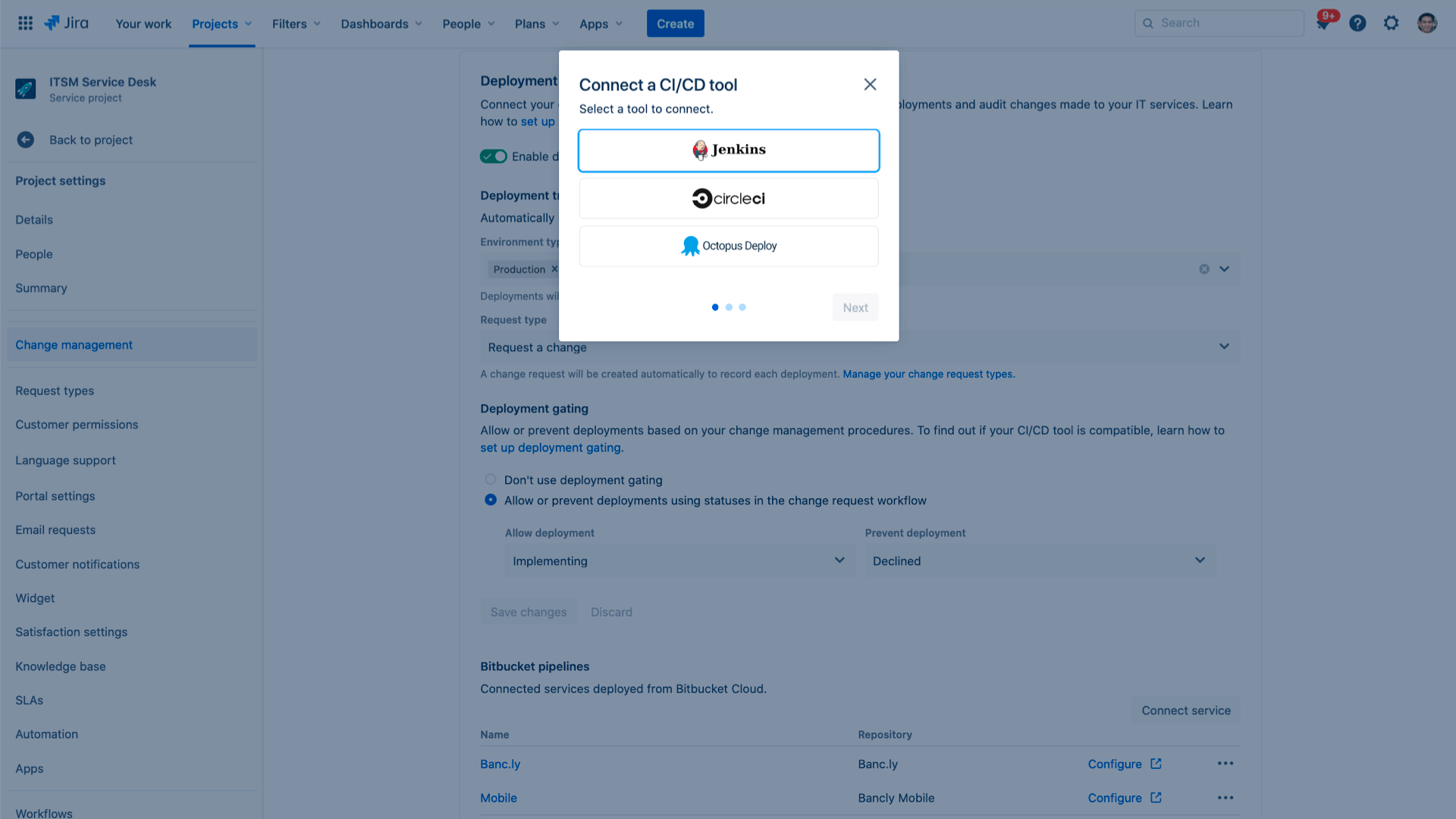The height and width of the screenshot is (819, 1456).
Task: Select Don't use deployment gating option
Action: (x=490, y=480)
